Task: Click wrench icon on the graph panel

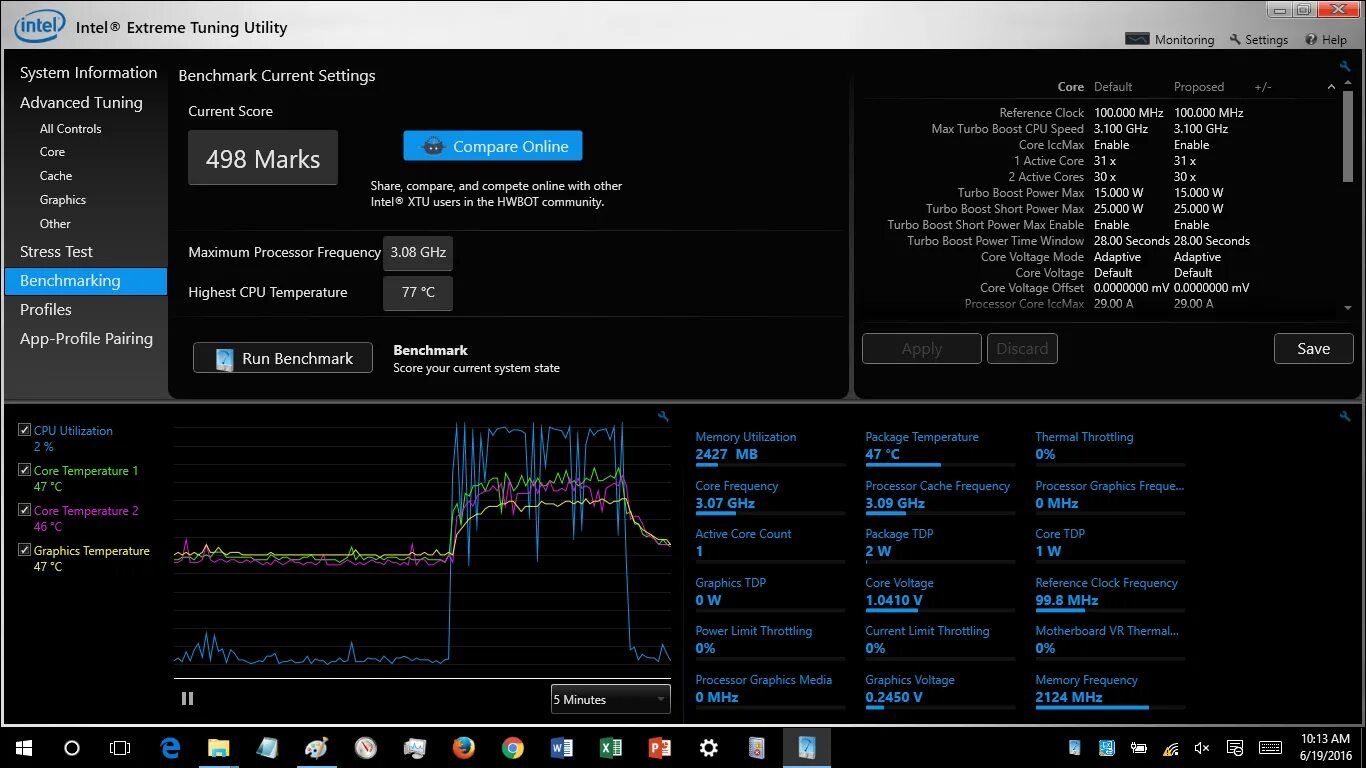Action: click(x=663, y=416)
